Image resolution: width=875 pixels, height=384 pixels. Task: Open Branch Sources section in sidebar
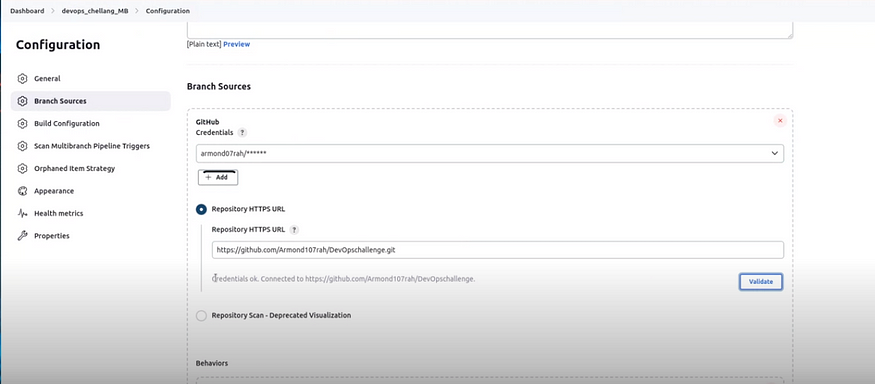[91, 101]
